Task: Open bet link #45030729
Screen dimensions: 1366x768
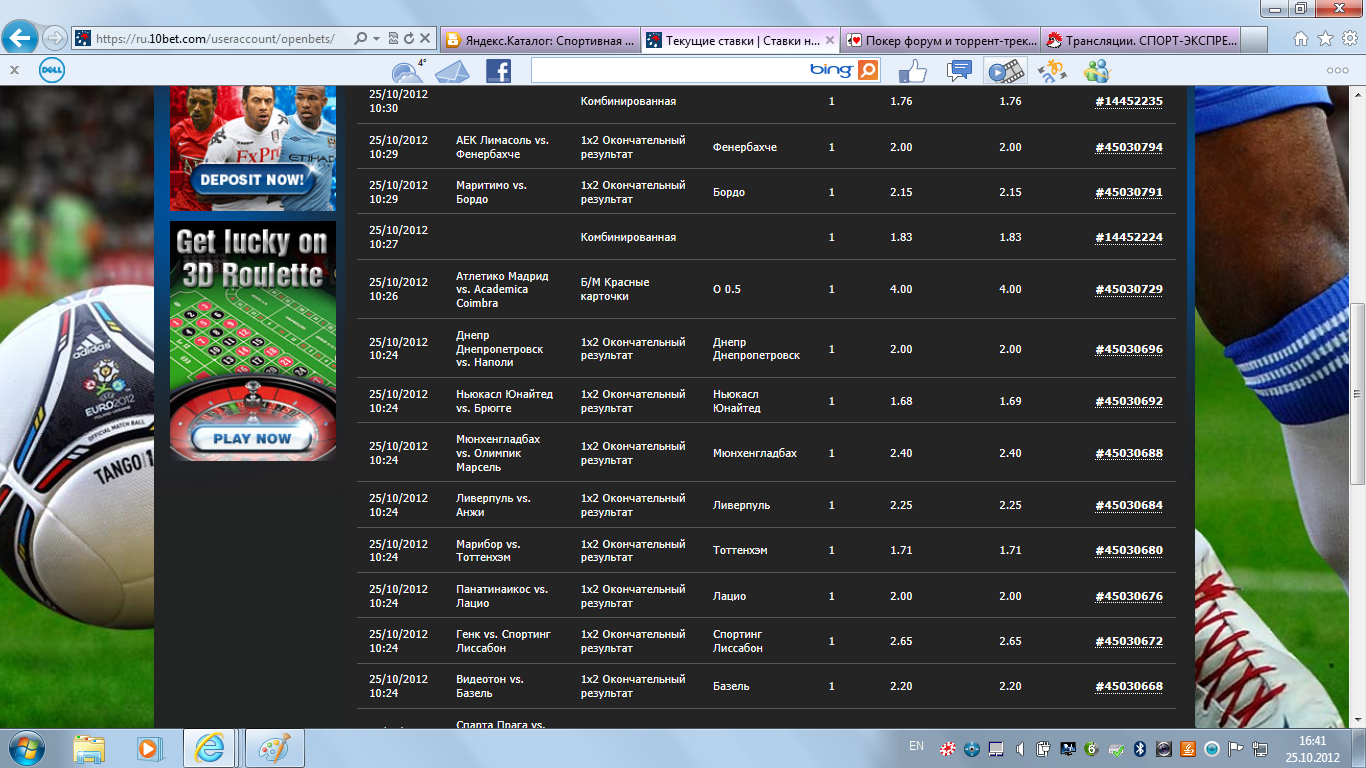Action: tap(1128, 289)
